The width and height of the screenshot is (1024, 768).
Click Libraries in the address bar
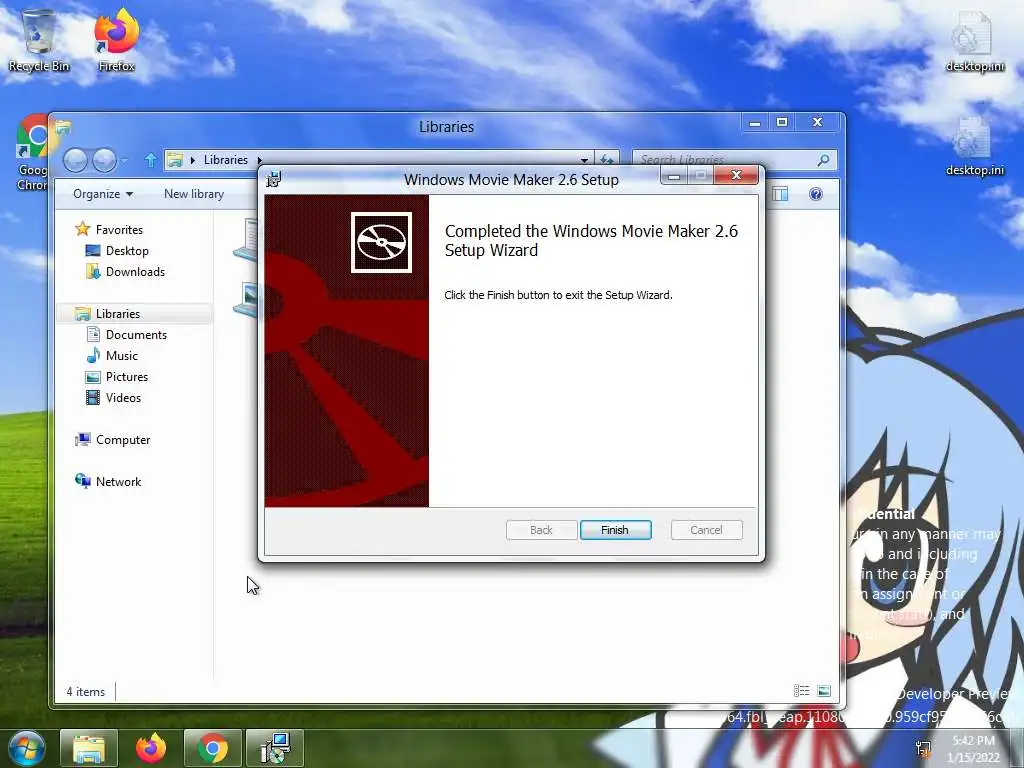click(225, 160)
